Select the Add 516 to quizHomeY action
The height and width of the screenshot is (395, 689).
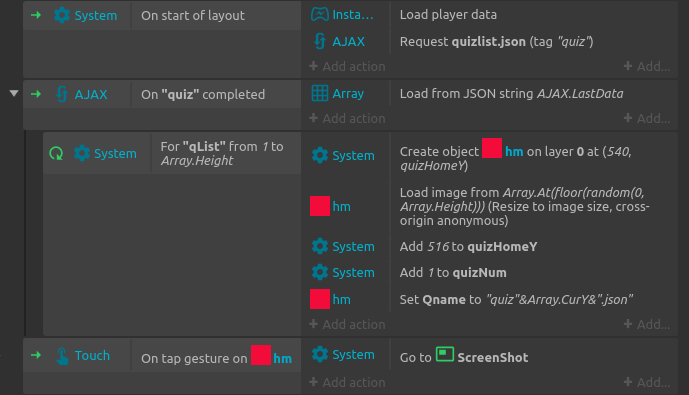point(468,246)
